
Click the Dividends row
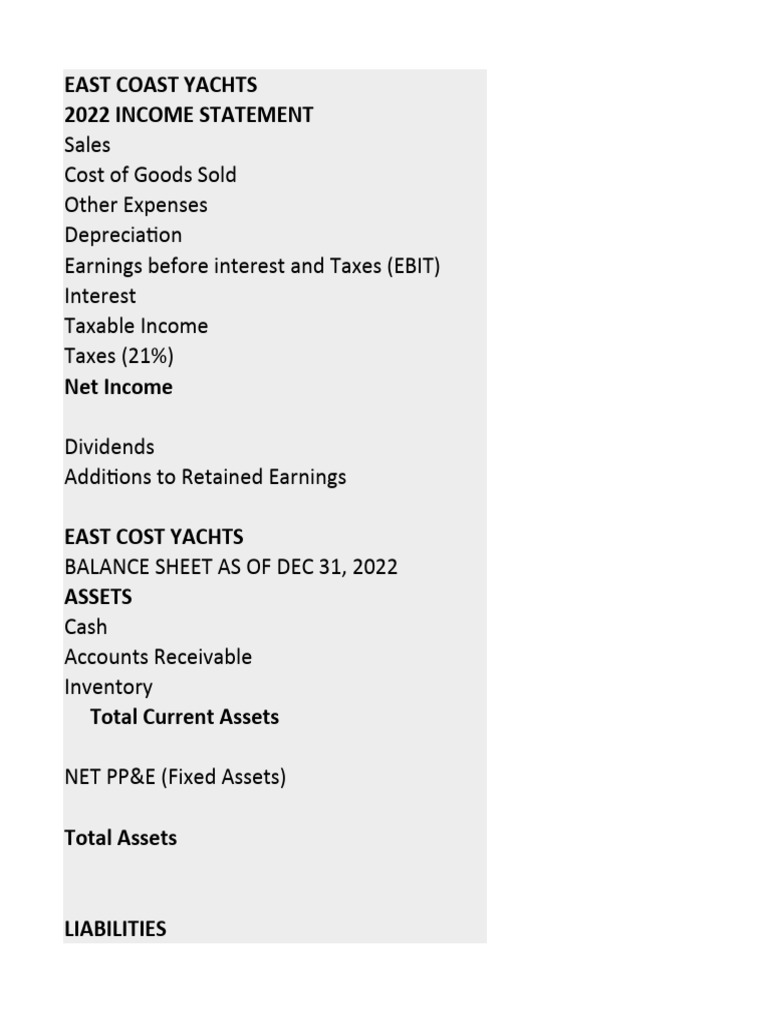(x=109, y=447)
